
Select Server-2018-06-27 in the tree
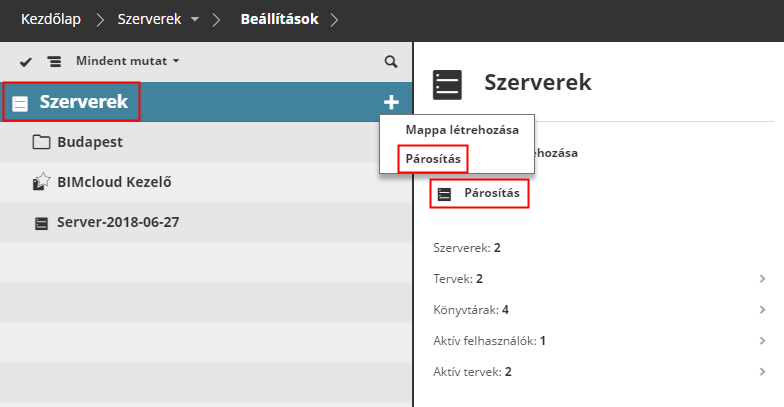coord(119,222)
